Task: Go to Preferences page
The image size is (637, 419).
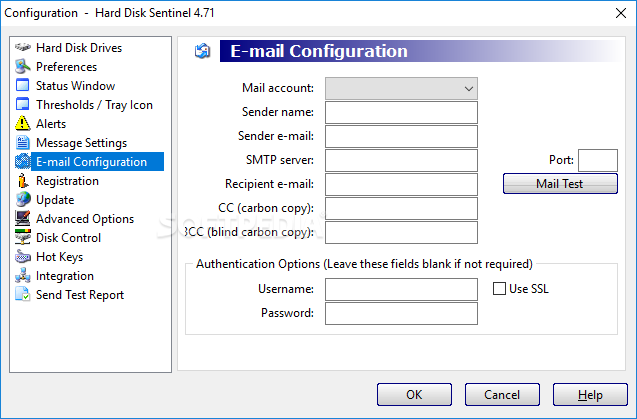Action: 66,67
